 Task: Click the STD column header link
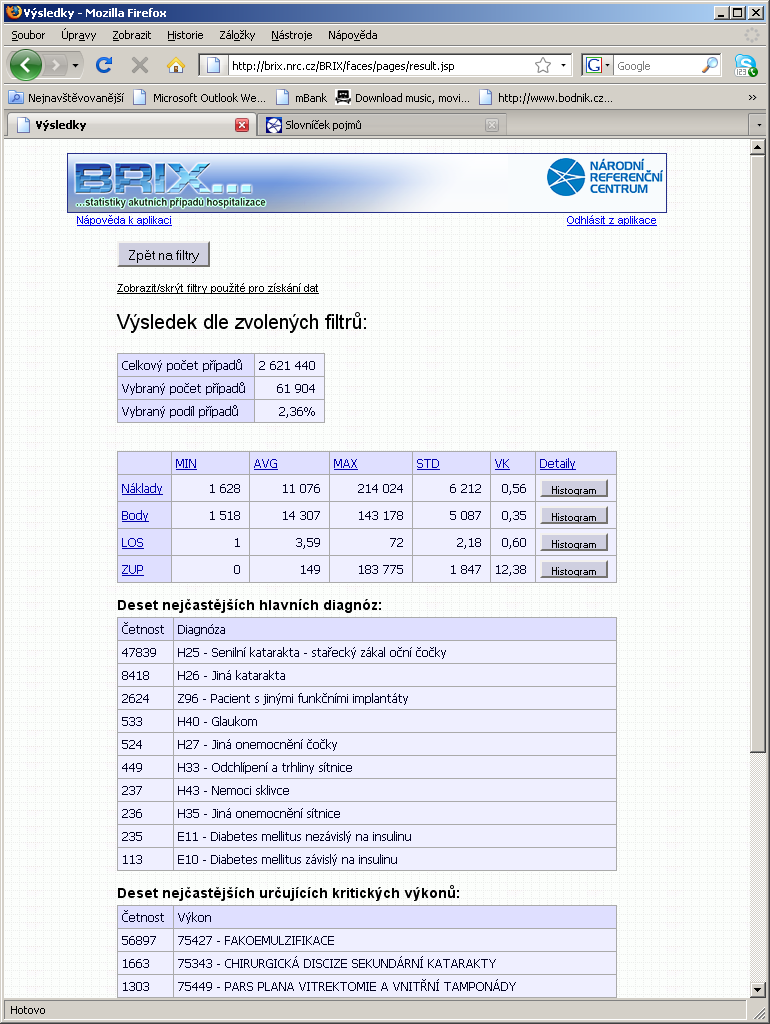428,464
